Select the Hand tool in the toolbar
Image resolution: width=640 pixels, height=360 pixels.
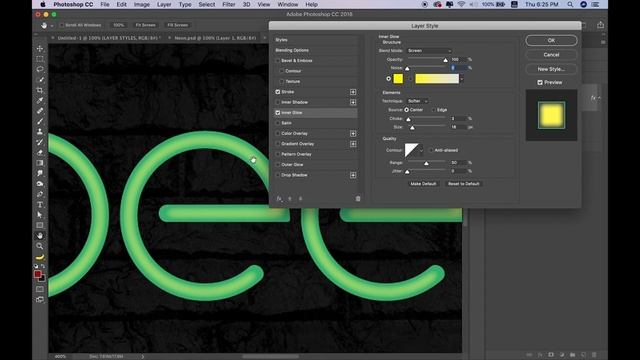coord(40,236)
